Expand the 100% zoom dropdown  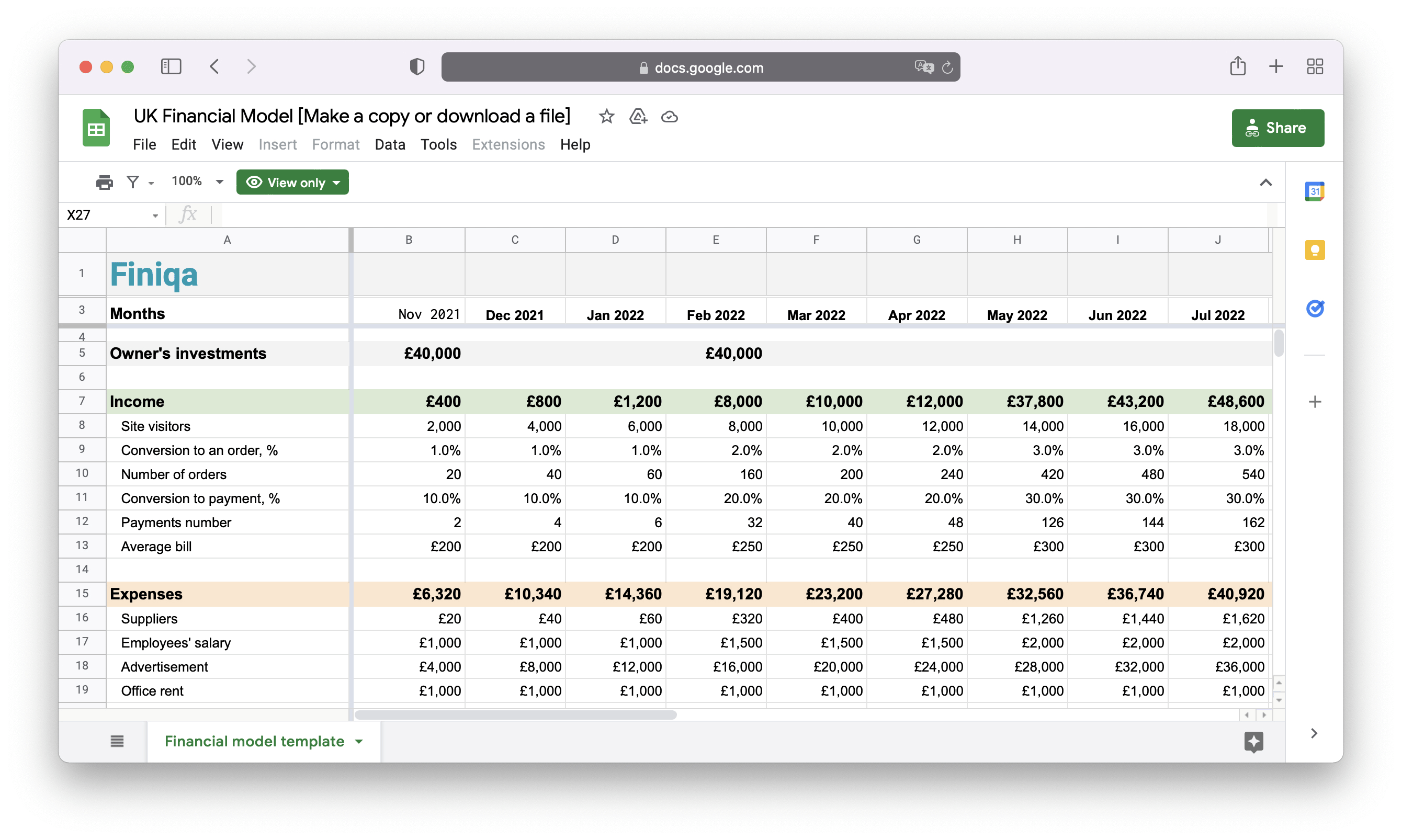[x=220, y=181]
